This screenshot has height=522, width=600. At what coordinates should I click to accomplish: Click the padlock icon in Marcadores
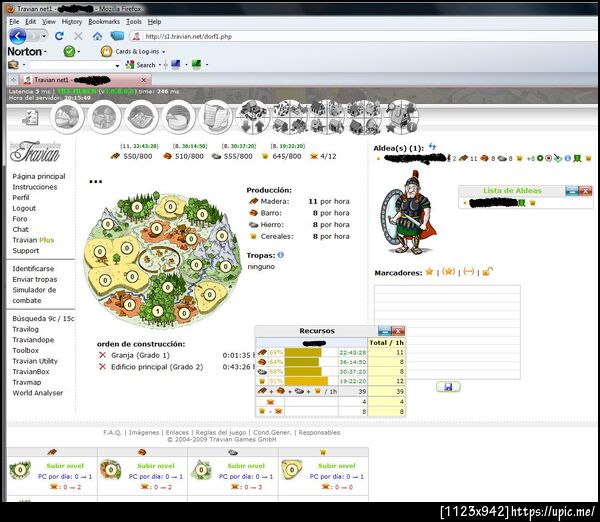coord(487,272)
